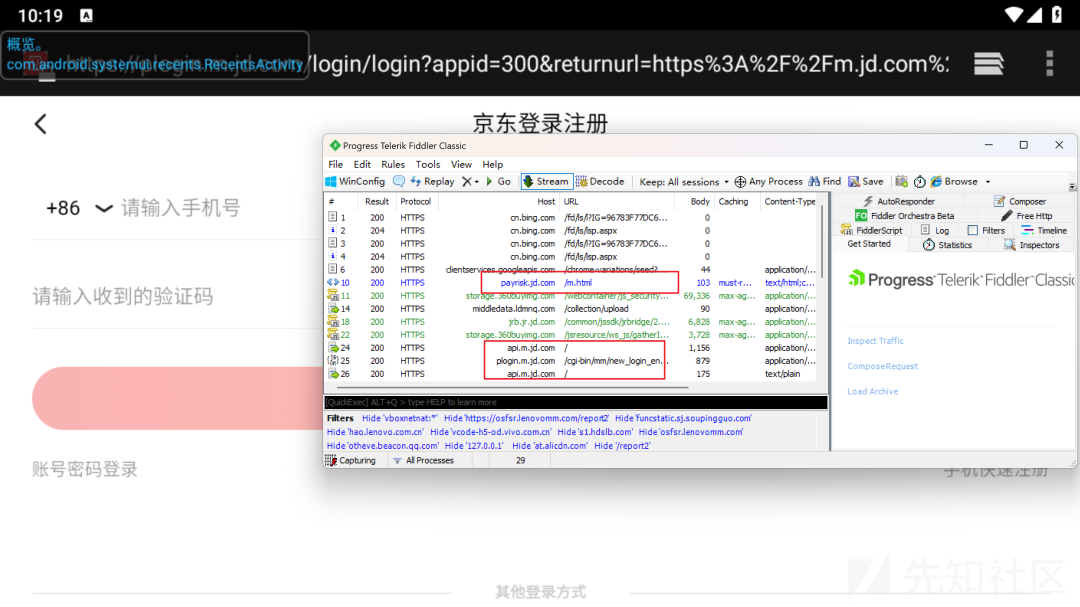This screenshot has width=1080, height=607.
Task: Open the Edit menu
Action: 362,165
